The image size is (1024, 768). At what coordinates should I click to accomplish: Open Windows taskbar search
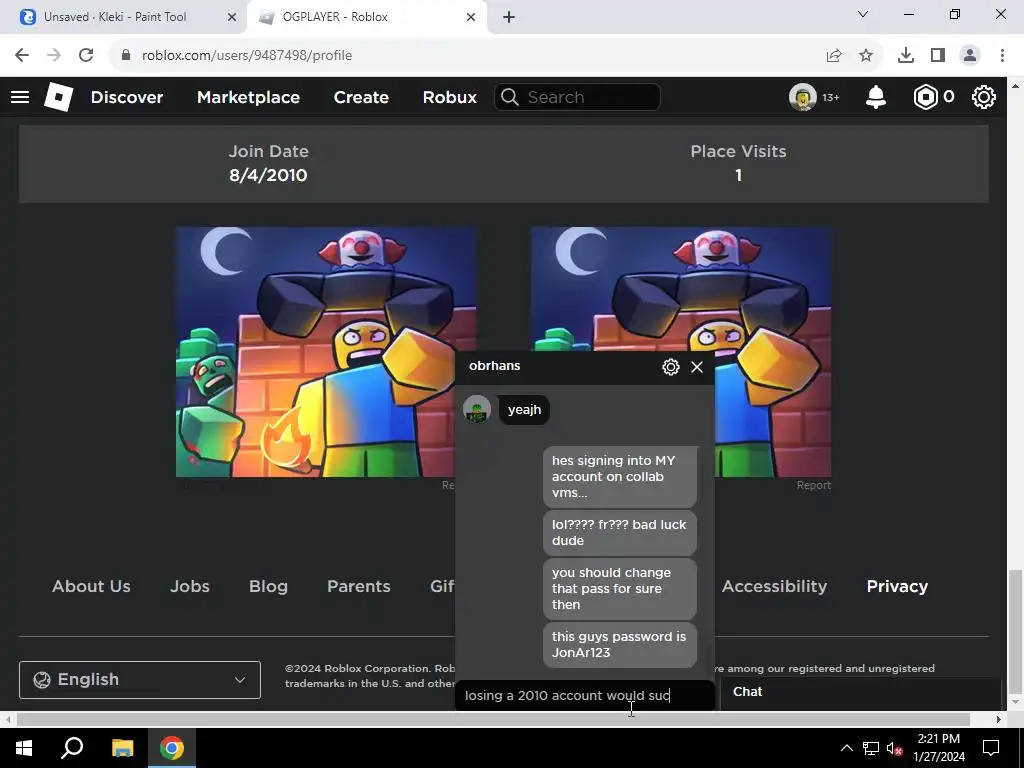72,748
